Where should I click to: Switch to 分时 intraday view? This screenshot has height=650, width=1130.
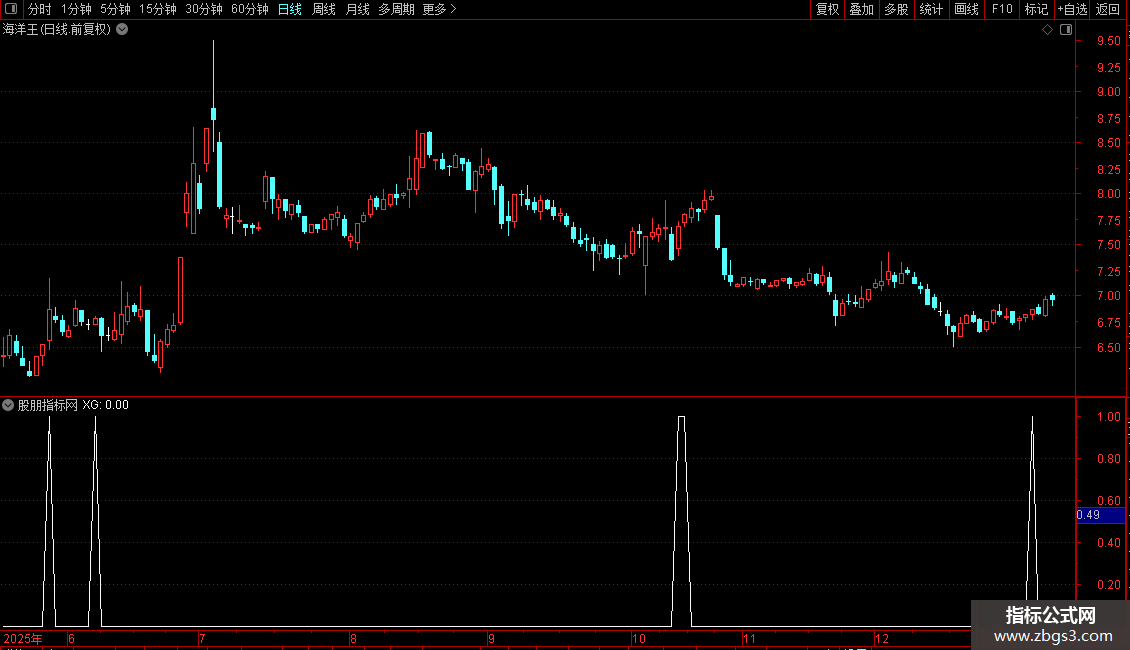[40, 9]
